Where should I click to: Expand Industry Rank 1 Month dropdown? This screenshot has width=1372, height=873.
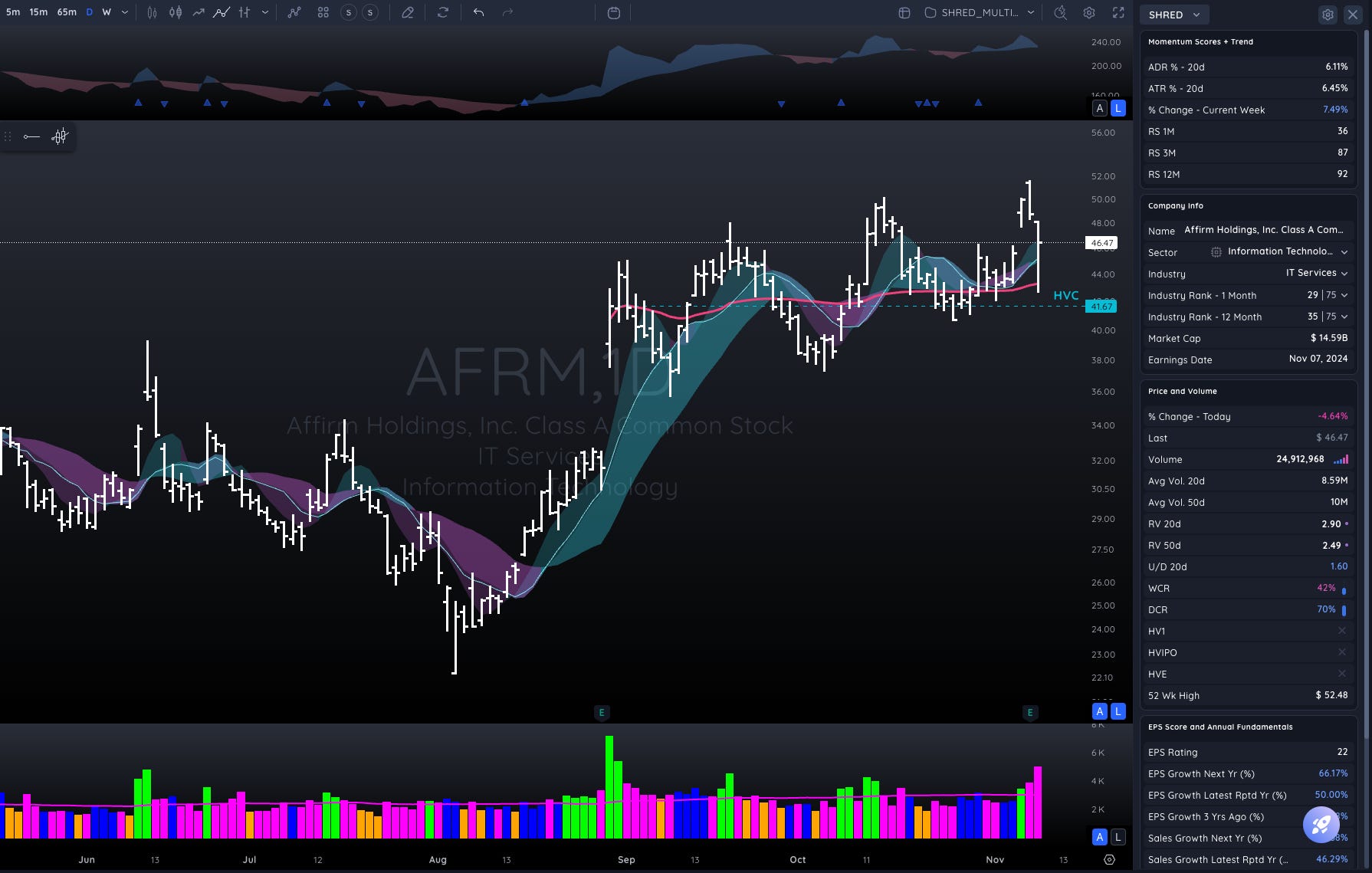click(1344, 295)
